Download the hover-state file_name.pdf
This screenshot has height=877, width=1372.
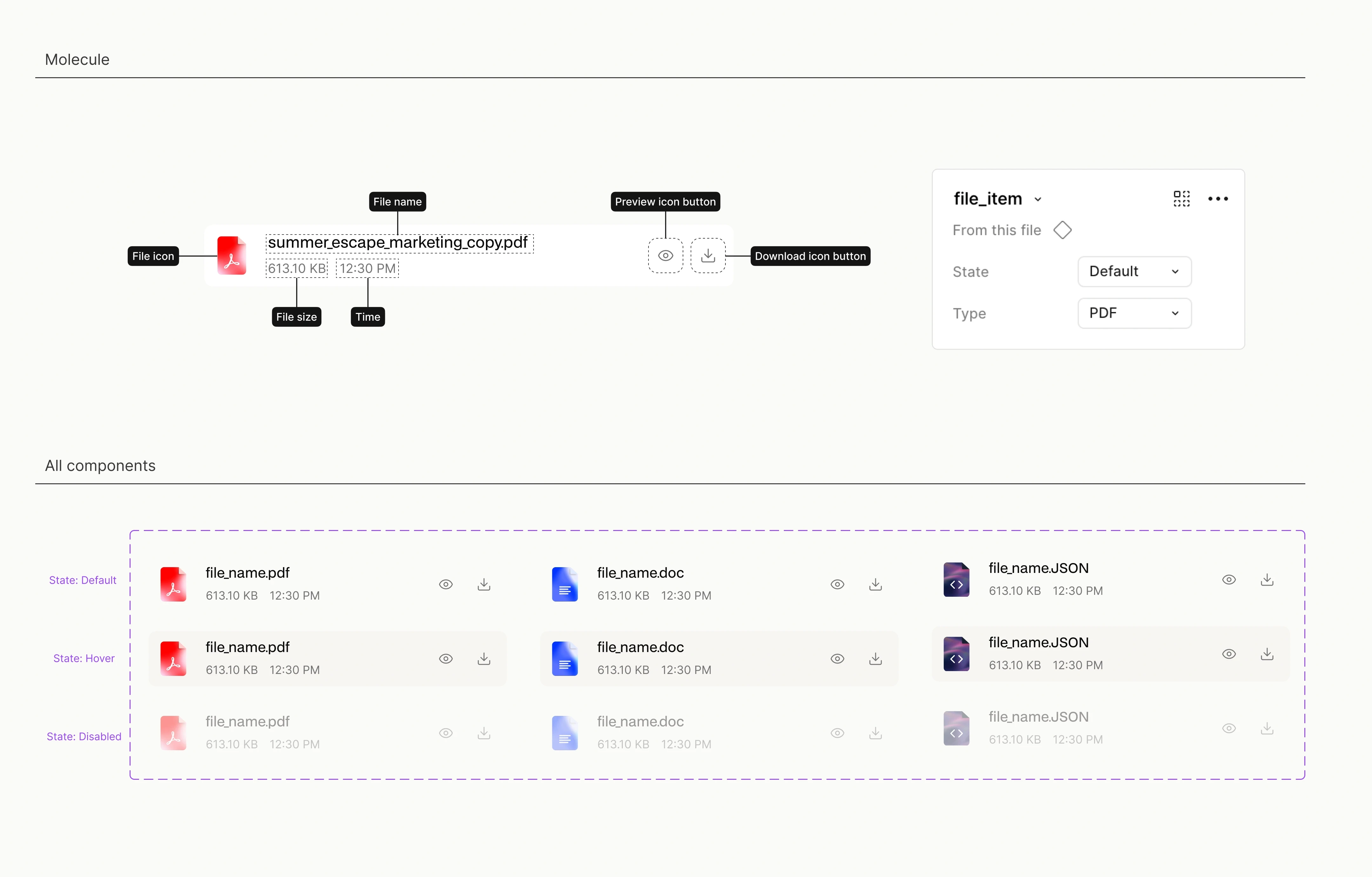pos(484,659)
